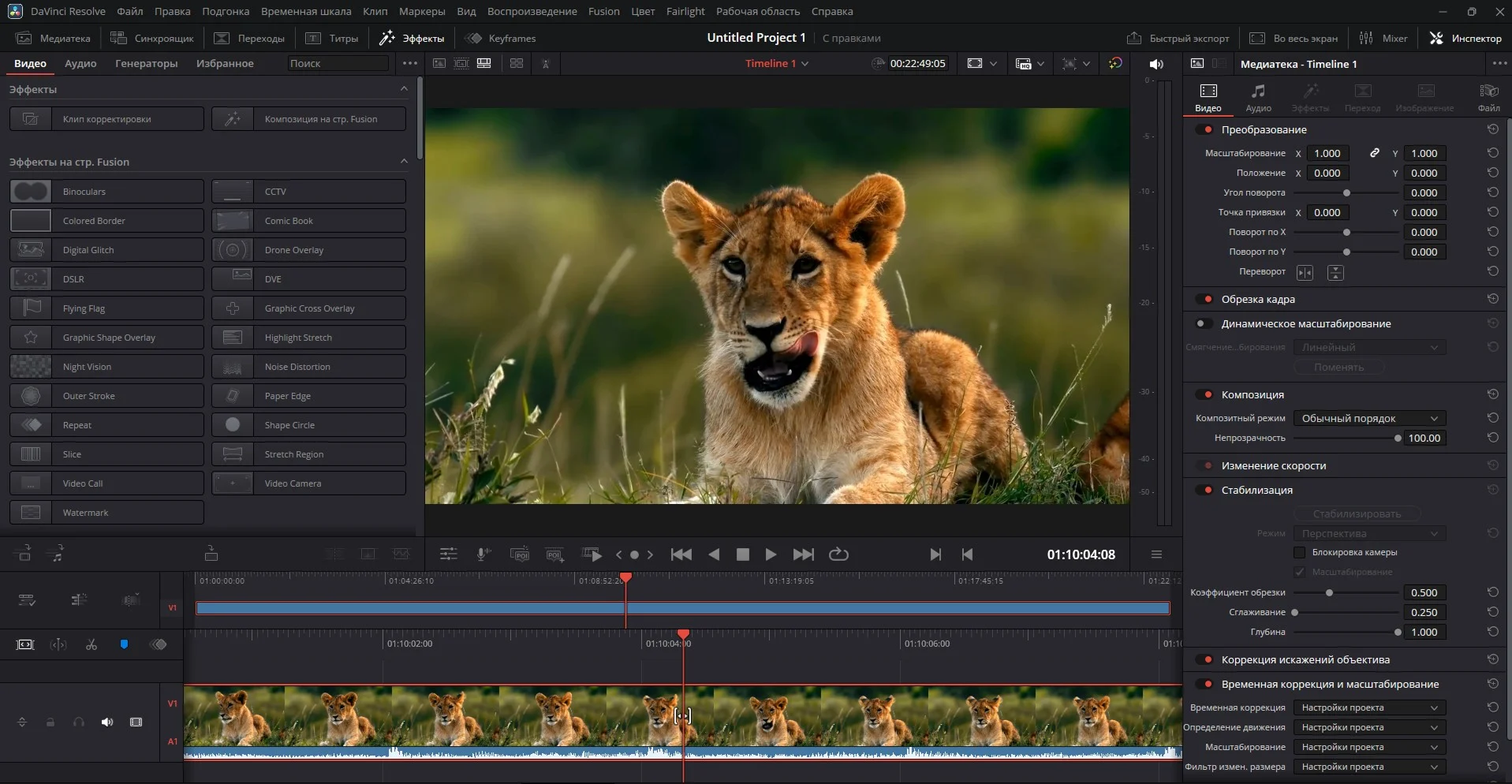The image size is (1512, 784).
Task: Click the blue marker flag icon
Action: [x=124, y=645]
